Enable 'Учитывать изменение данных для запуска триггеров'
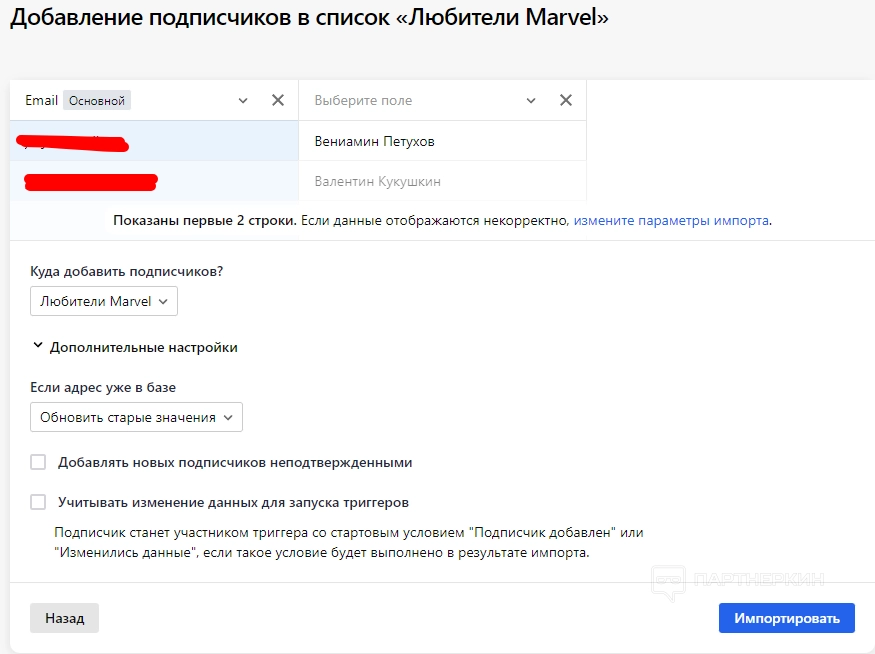This screenshot has height=654, width=875. tap(38, 502)
